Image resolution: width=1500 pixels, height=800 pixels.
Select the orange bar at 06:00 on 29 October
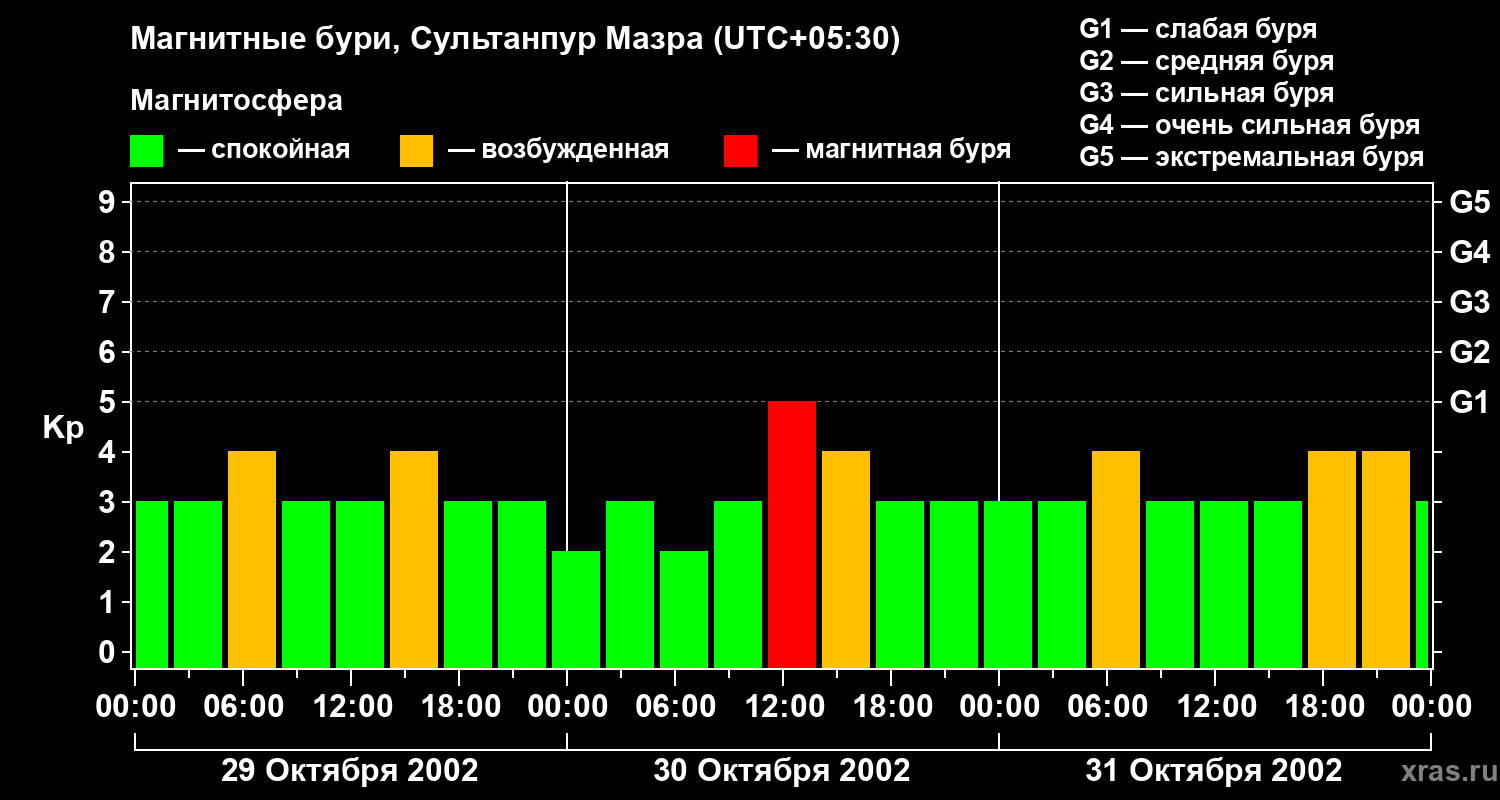click(x=252, y=560)
